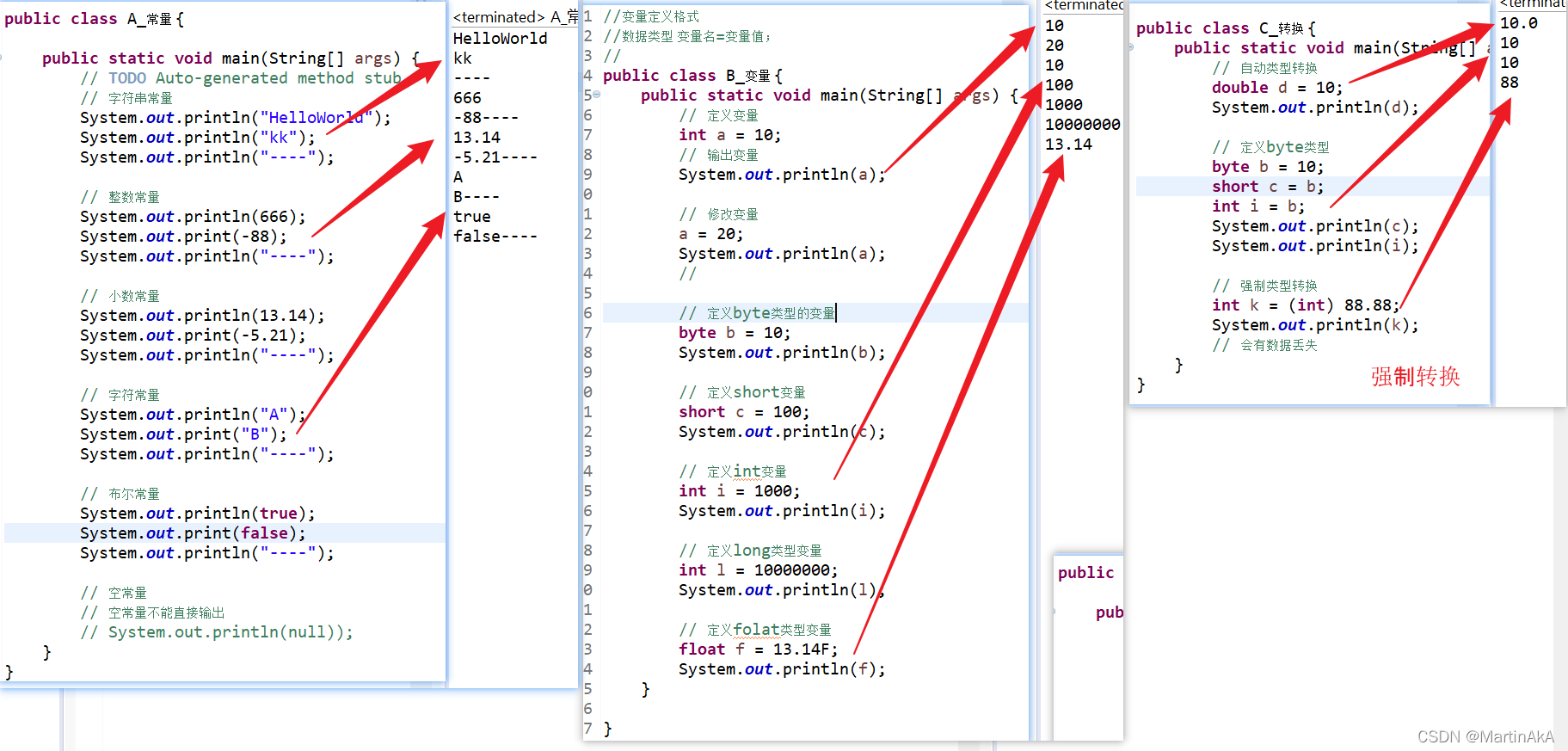This screenshot has width=1568, height=751.
Task: Click the '-88----' console output line
Action: [486, 118]
